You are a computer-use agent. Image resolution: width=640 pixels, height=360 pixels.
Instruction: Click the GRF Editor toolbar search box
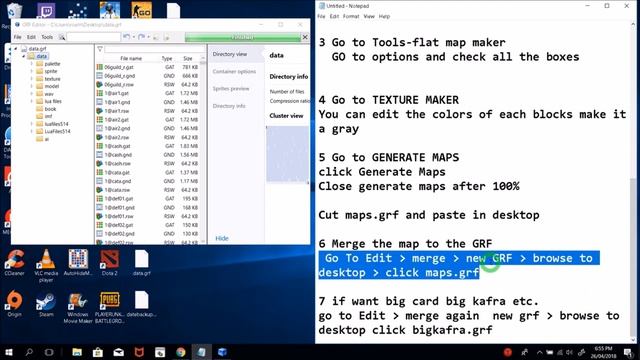[93, 37]
